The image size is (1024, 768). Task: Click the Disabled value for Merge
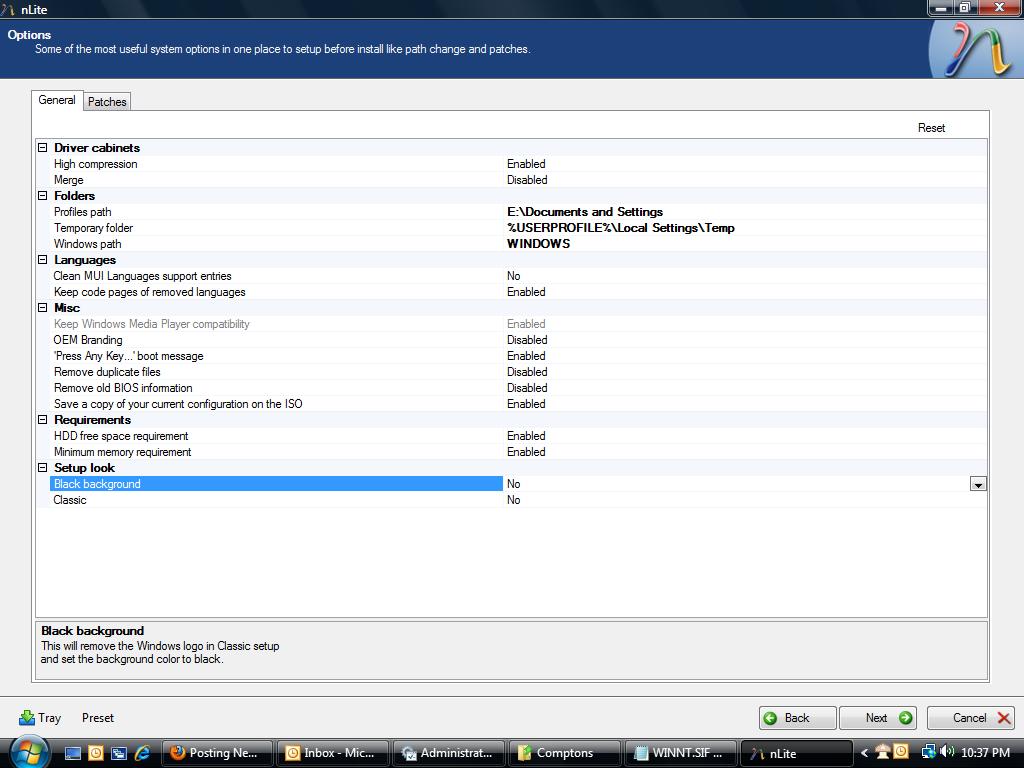click(x=527, y=180)
